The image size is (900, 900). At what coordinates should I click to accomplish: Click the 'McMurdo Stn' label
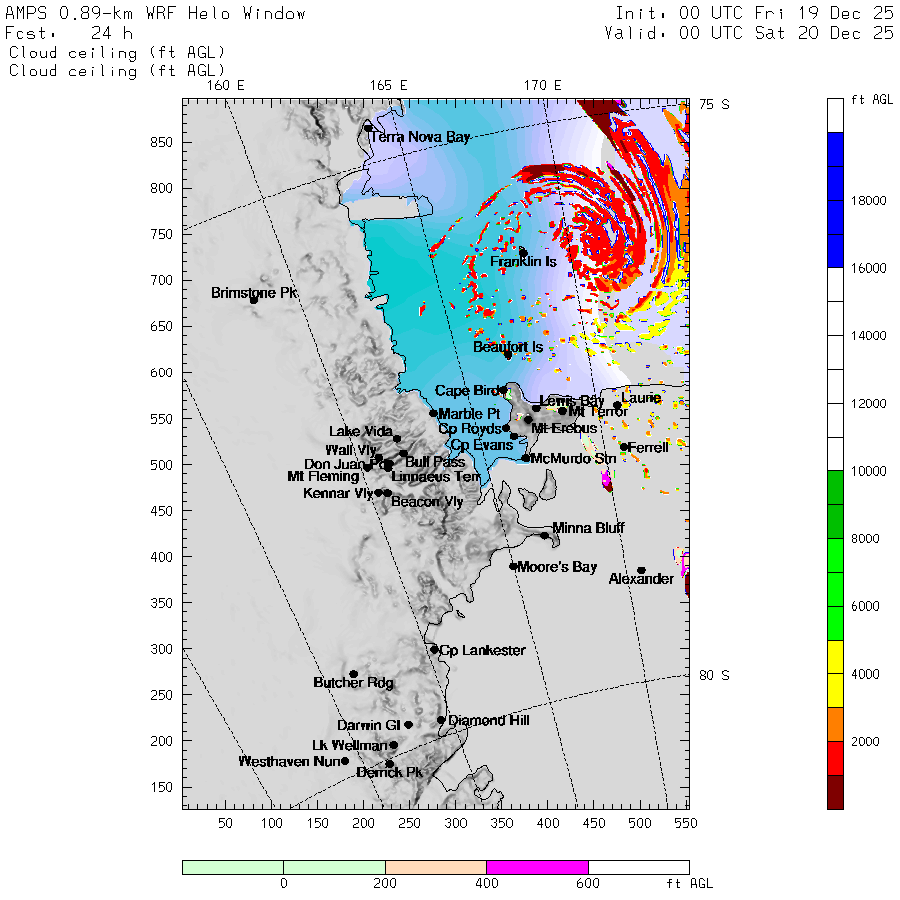(x=573, y=459)
